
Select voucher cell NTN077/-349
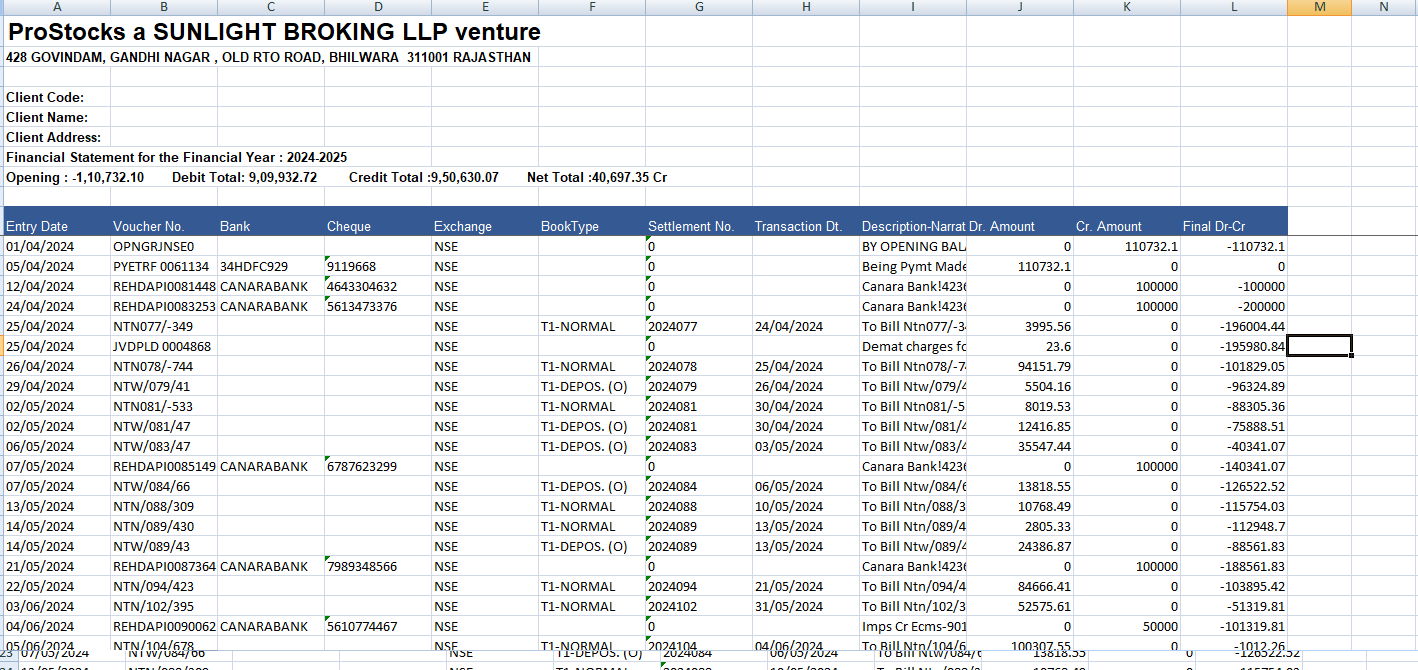(x=164, y=326)
